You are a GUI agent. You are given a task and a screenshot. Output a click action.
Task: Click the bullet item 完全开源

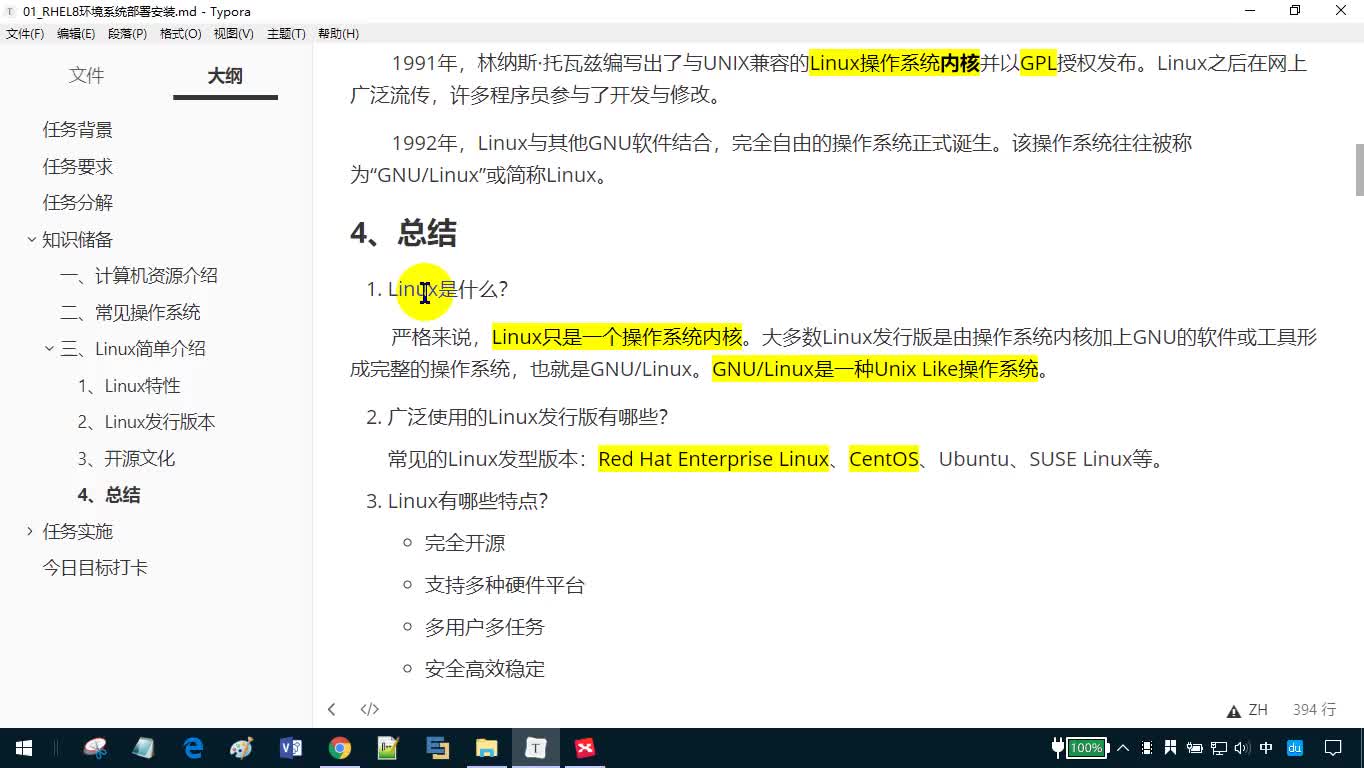465,543
